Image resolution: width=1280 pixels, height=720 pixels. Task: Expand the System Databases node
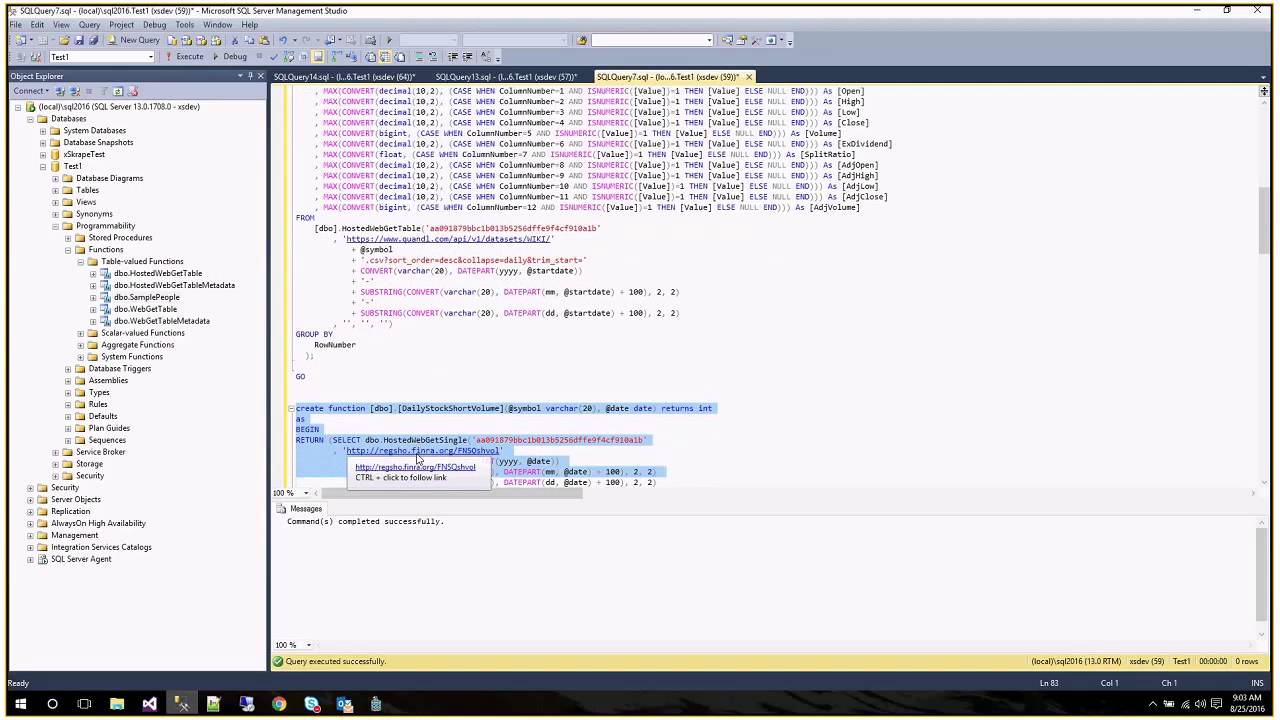[x=42, y=131]
